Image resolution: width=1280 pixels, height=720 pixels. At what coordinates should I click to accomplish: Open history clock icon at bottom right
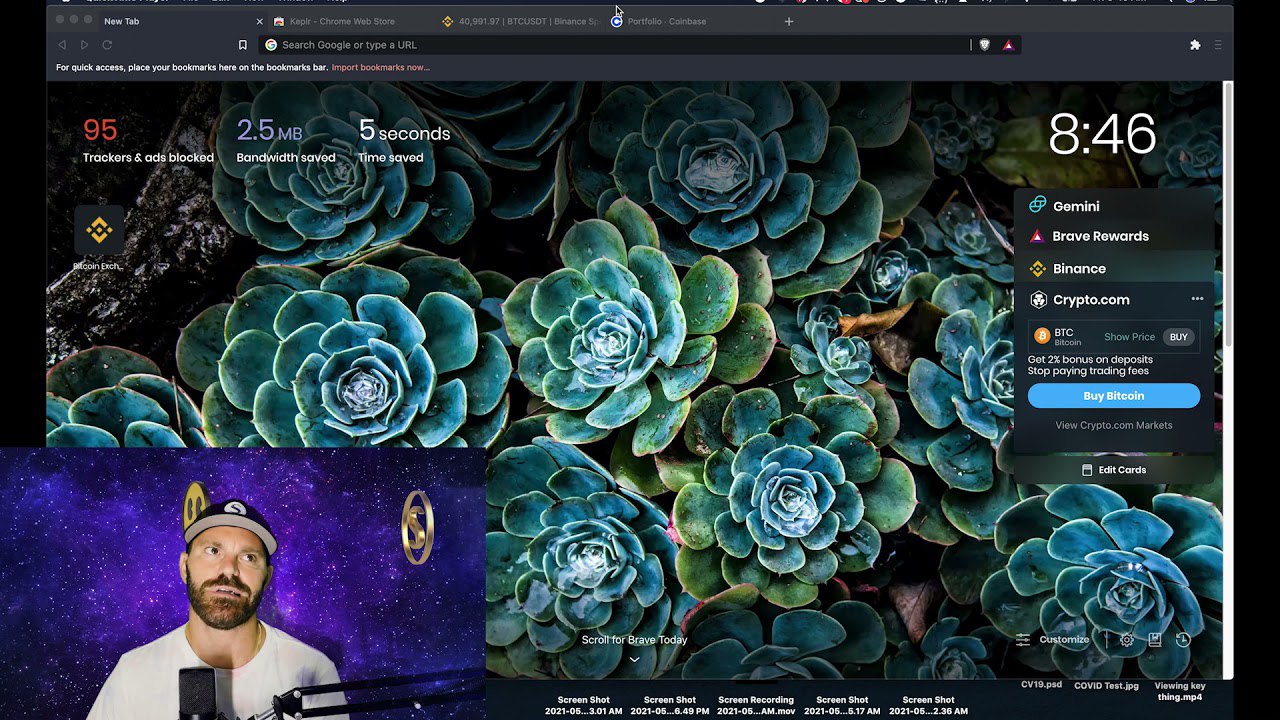pyautogui.click(x=1183, y=640)
